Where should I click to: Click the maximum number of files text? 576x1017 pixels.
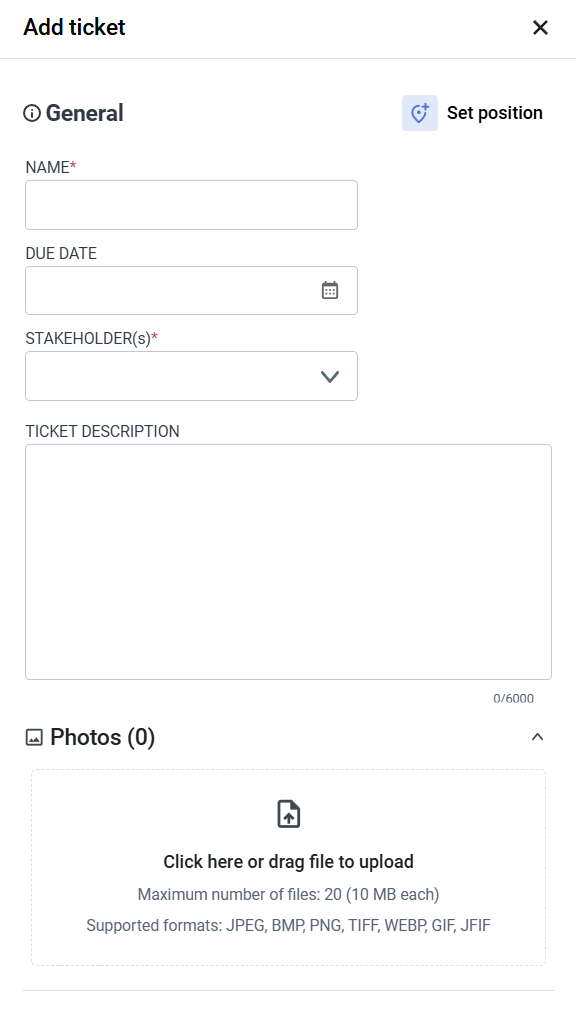click(289, 894)
